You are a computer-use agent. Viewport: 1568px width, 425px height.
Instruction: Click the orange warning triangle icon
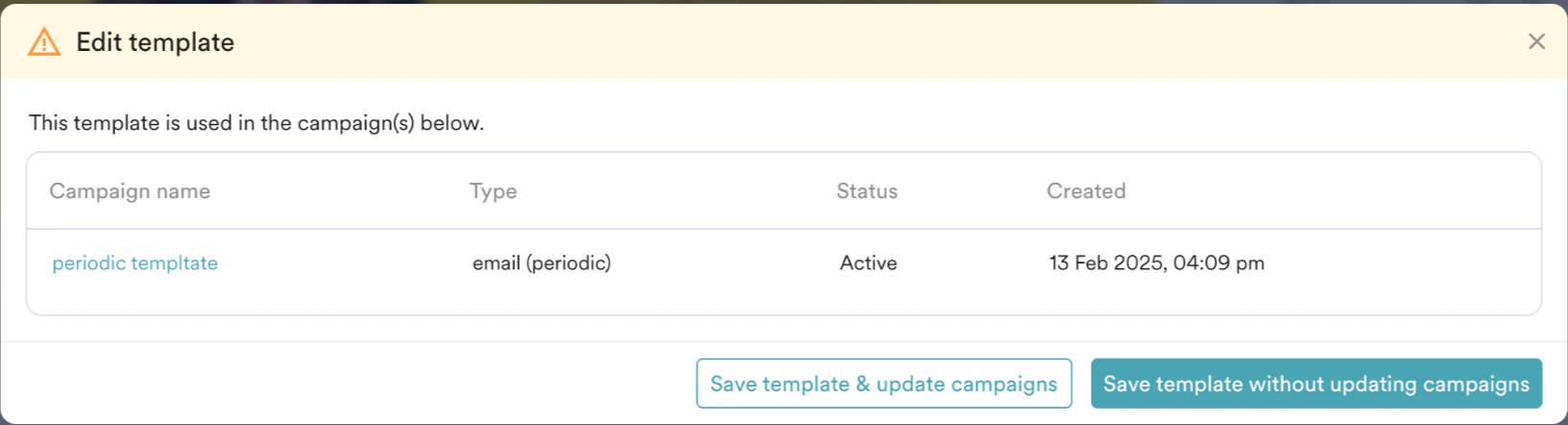(44, 42)
